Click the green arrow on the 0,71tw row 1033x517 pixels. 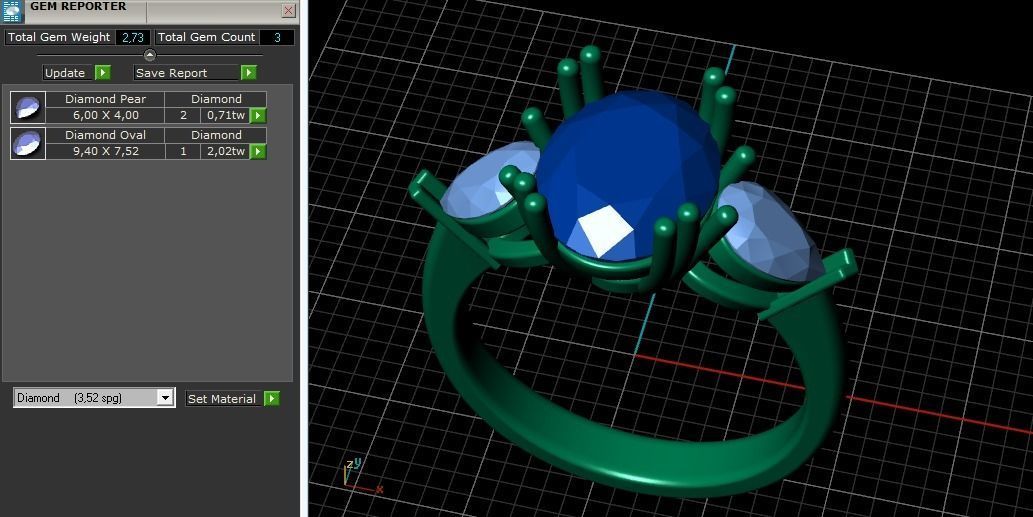(x=258, y=116)
